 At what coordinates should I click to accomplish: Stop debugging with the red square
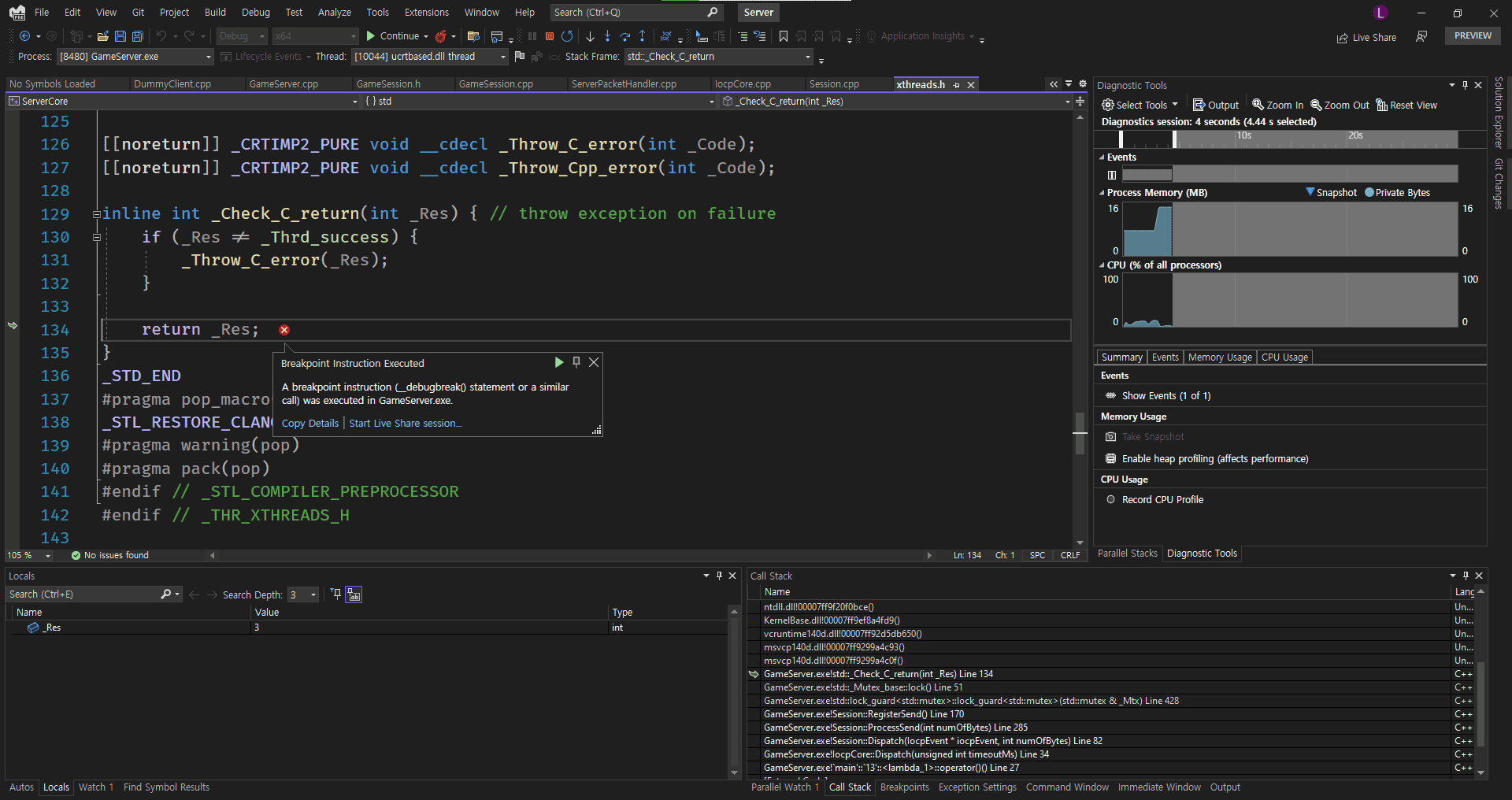pos(550,36)
